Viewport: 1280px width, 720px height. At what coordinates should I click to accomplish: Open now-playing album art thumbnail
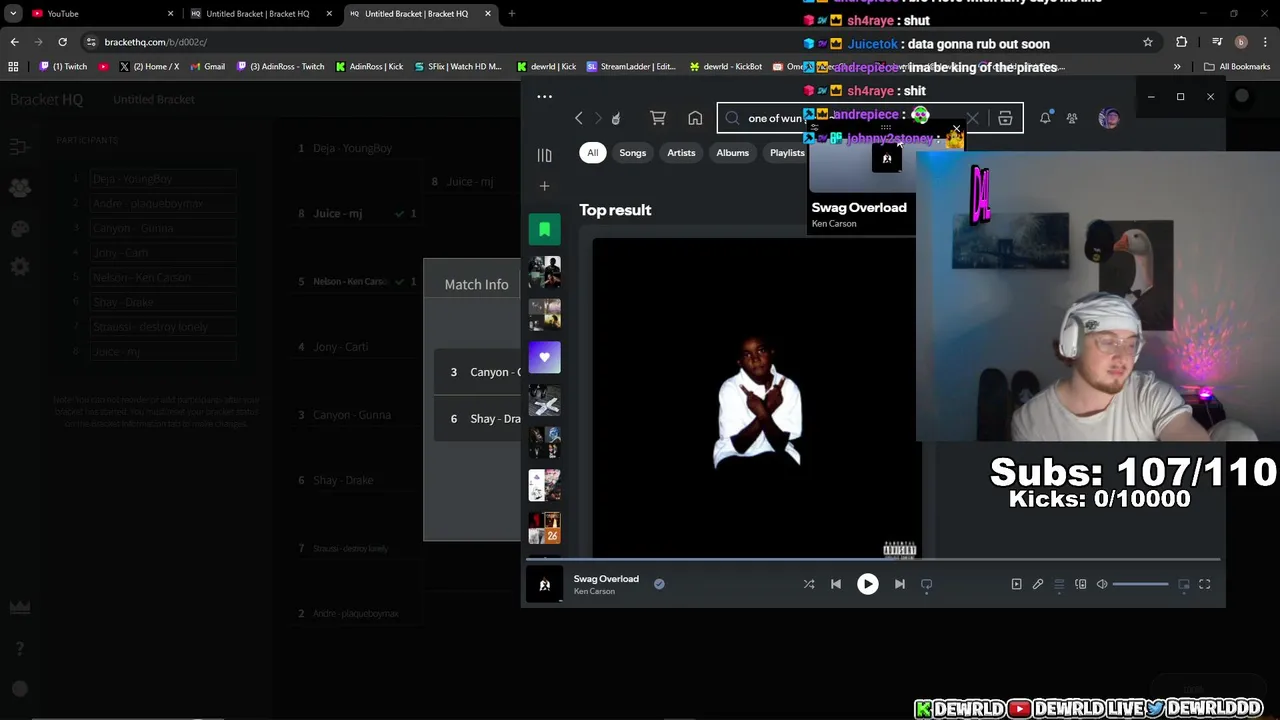point(544,584)
